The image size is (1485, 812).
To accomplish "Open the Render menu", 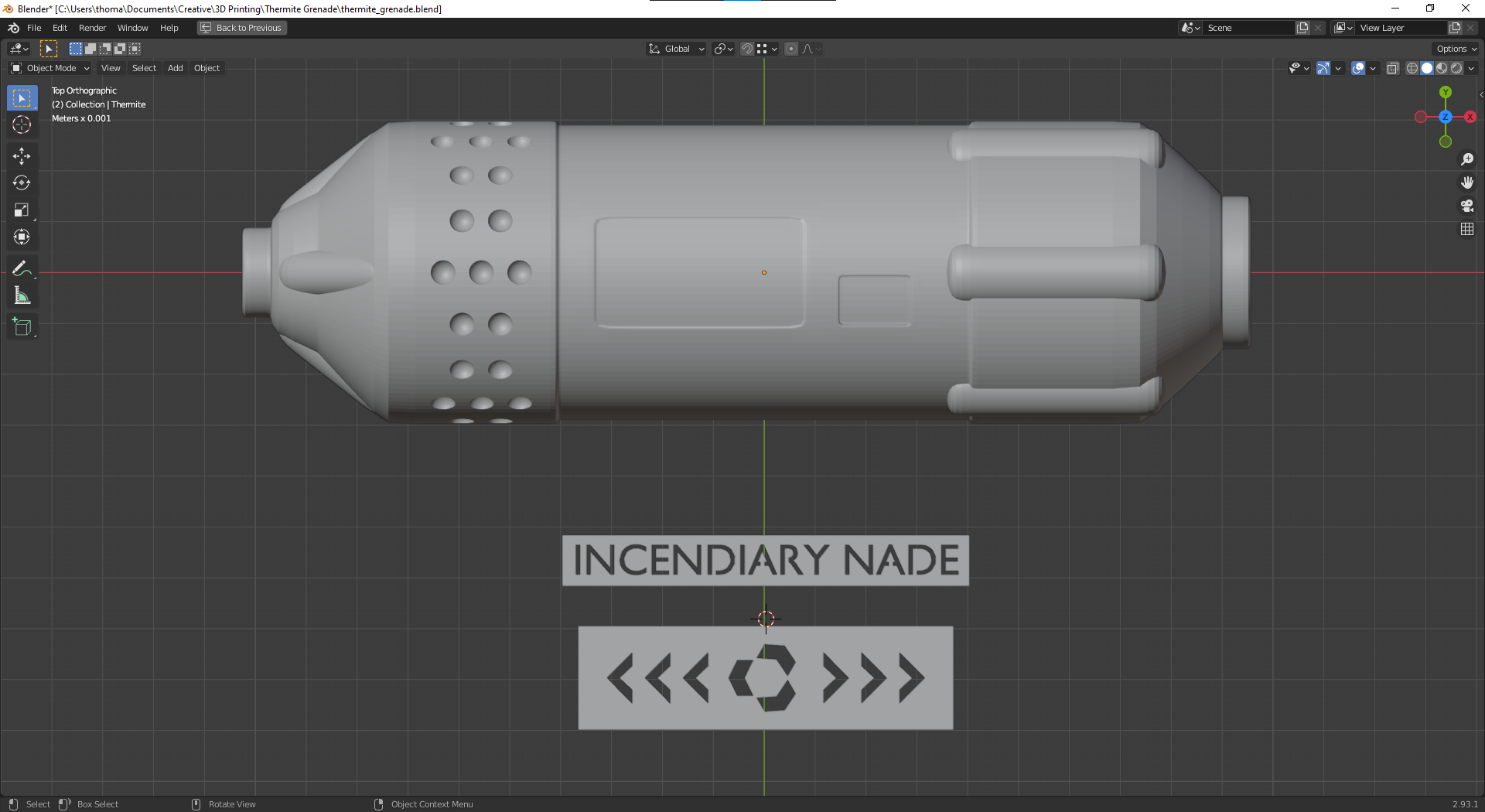I will point(92,28).
